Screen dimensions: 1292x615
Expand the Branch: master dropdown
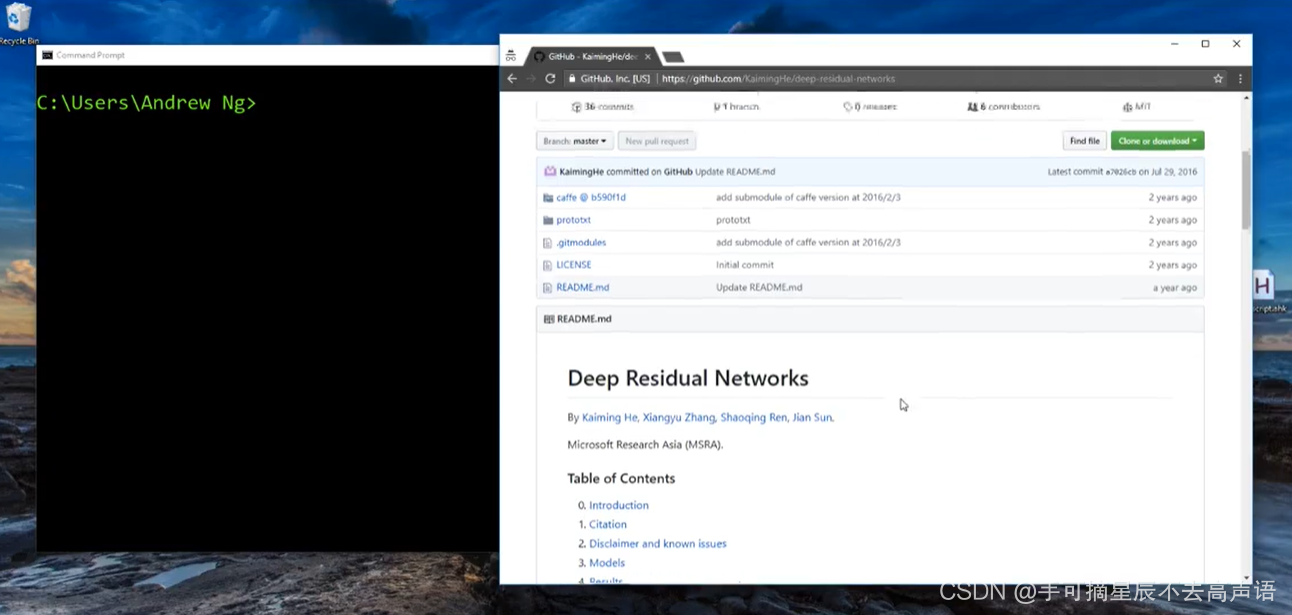575,141
